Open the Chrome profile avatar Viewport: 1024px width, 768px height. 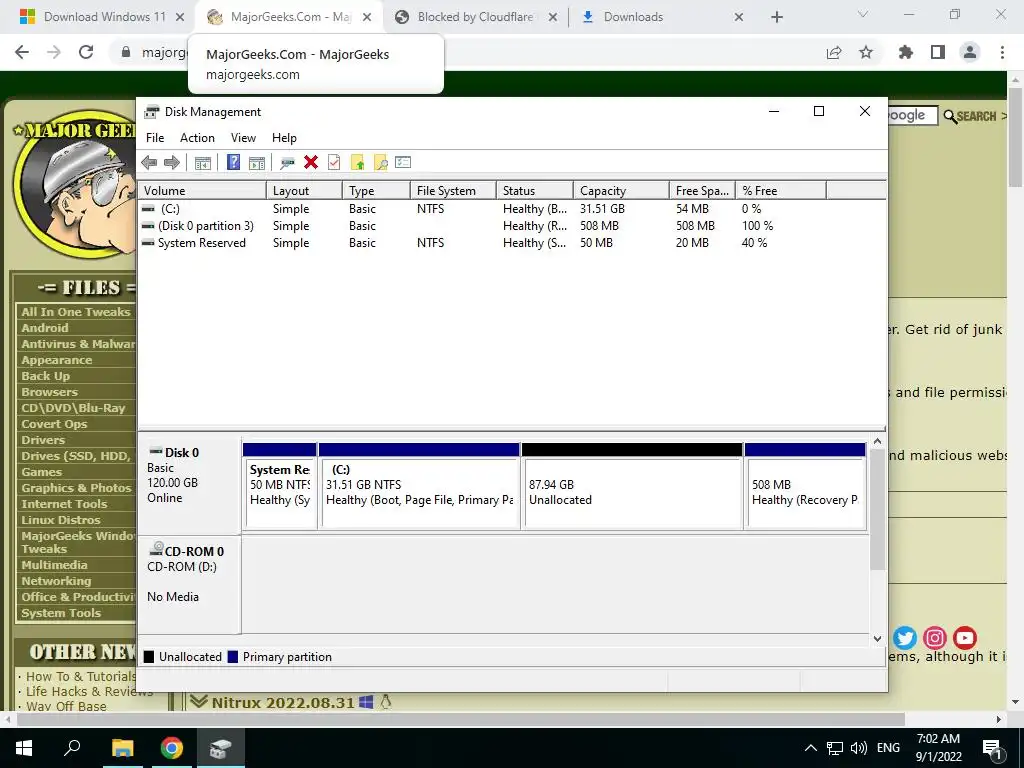pyautogui.click(x=970, y=52)
